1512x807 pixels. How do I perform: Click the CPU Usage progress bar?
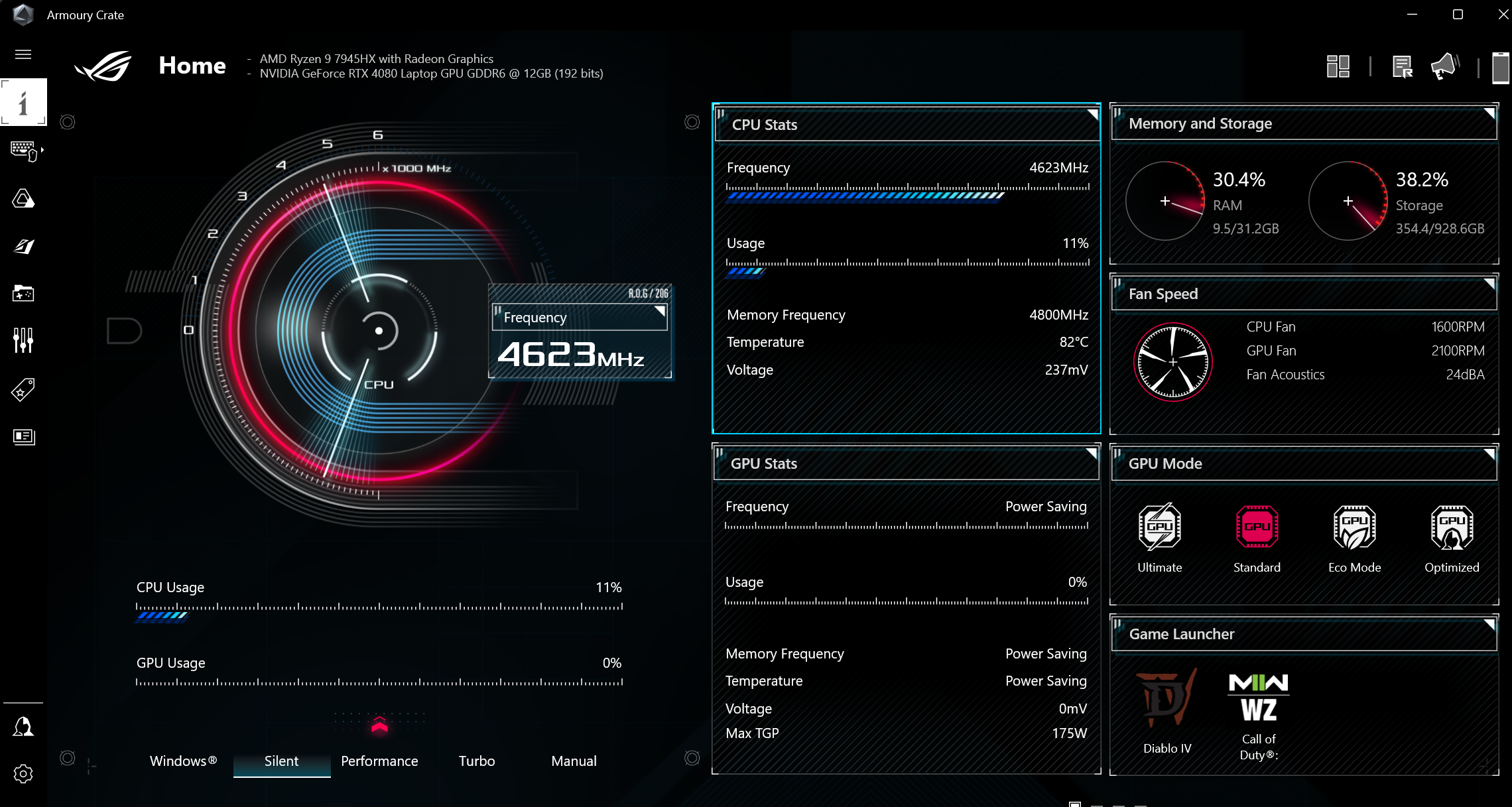coord(379,611)
